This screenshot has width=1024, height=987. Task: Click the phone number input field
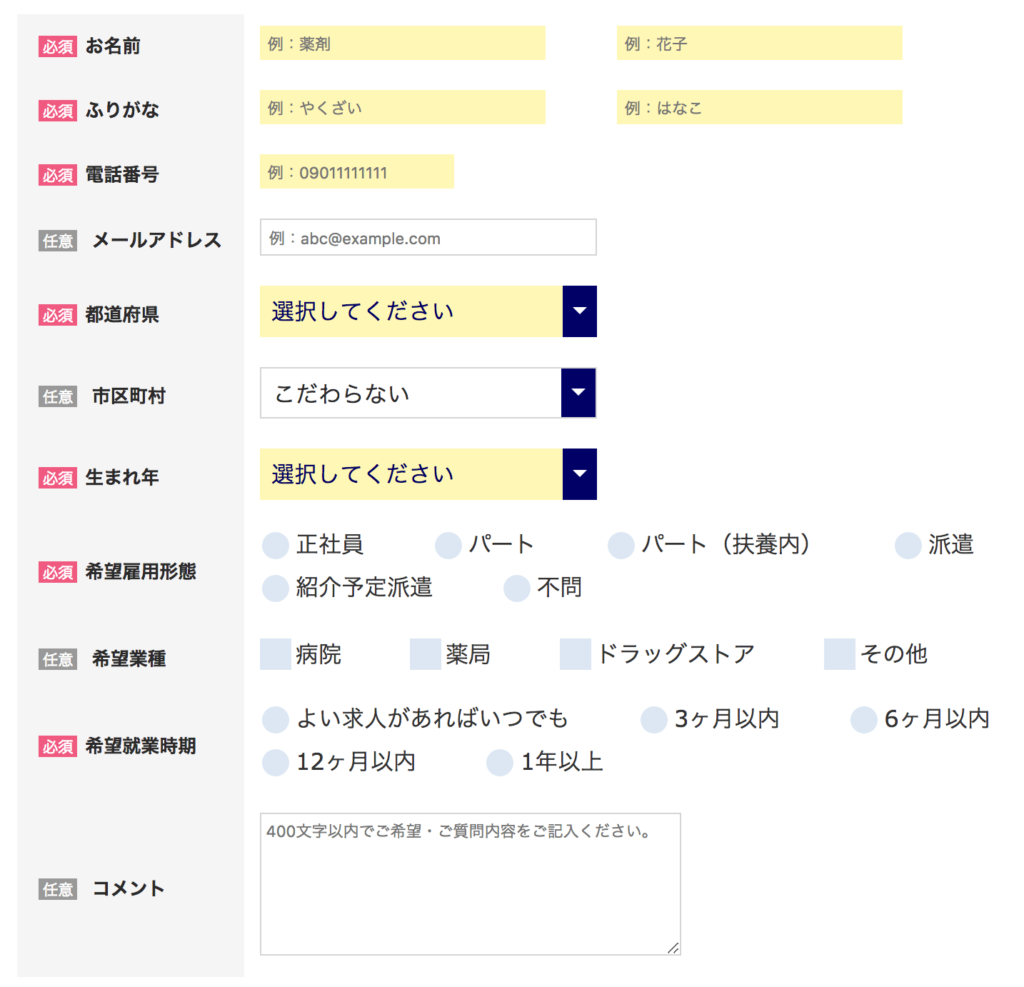click(356, 171)
